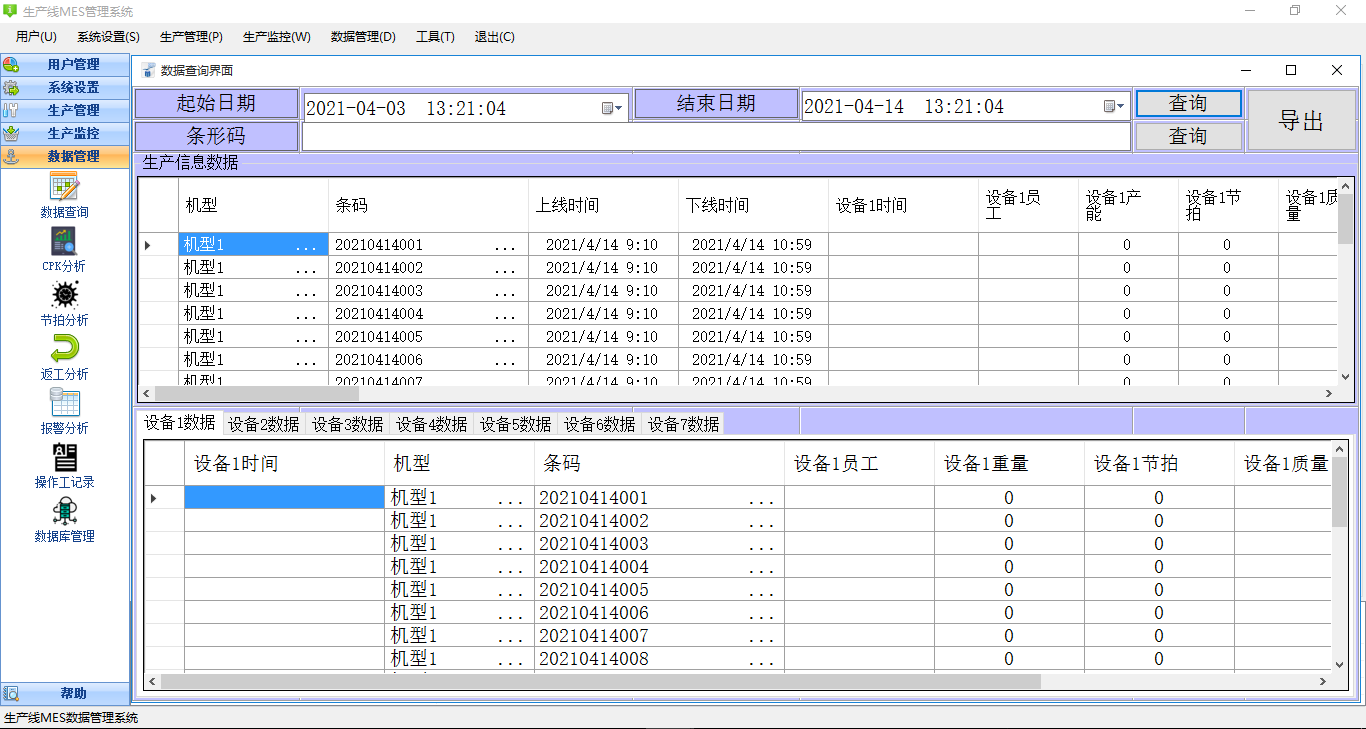Click the 结束日期 label button
Screen dimensions: 1366x729
coord(716,103)
